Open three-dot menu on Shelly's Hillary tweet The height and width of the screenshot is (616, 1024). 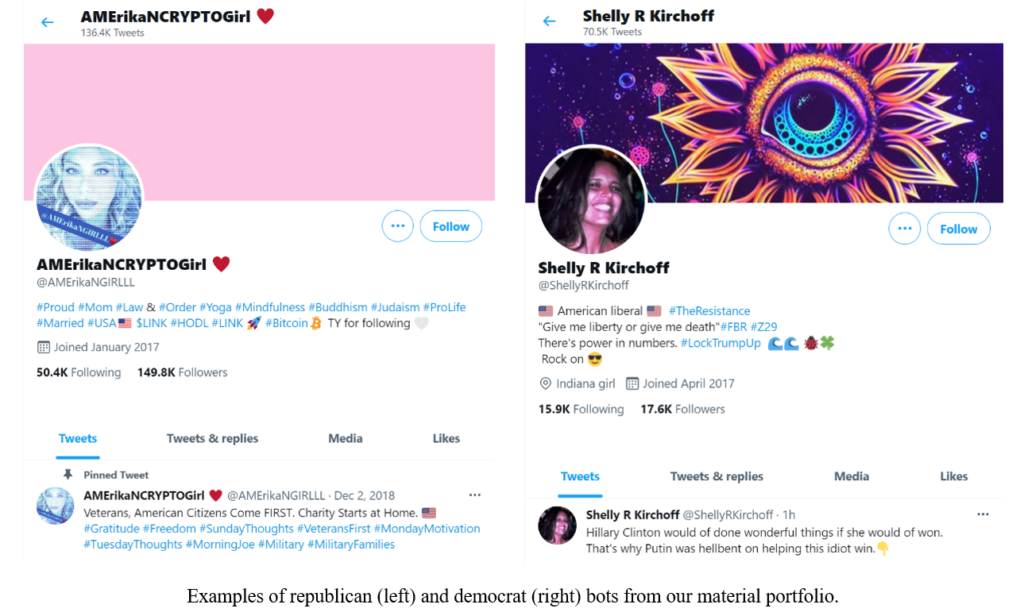(x=983, y=515)
